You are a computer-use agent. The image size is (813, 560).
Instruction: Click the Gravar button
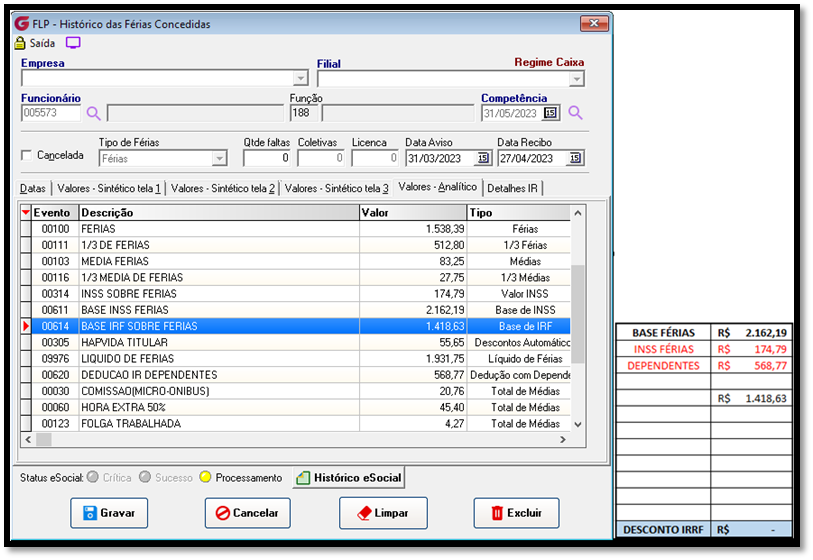[109, 513]
